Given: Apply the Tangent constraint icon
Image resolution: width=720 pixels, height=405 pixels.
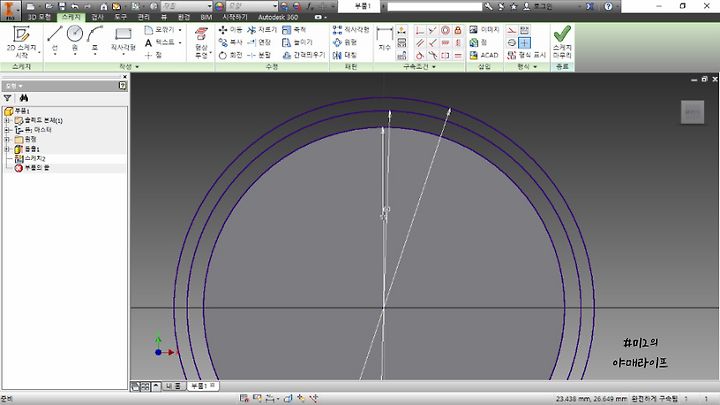Looking at the screenshot, I should pyautogui.click(x=420, y=56).
